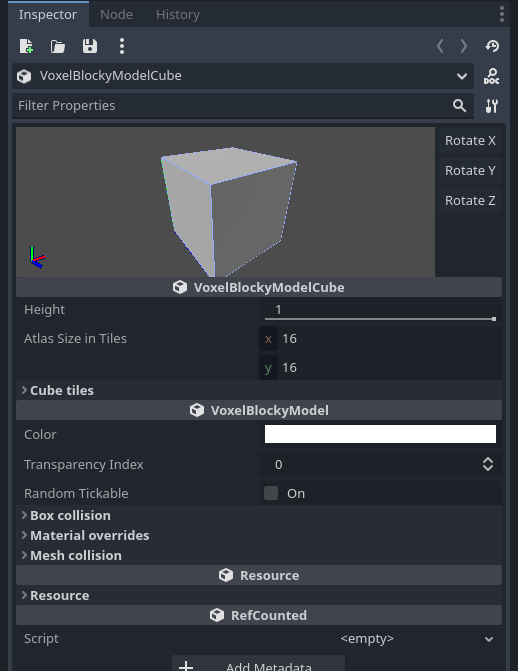Expand the Box collision section
The image size is (518, 671).
click(259, 515)
